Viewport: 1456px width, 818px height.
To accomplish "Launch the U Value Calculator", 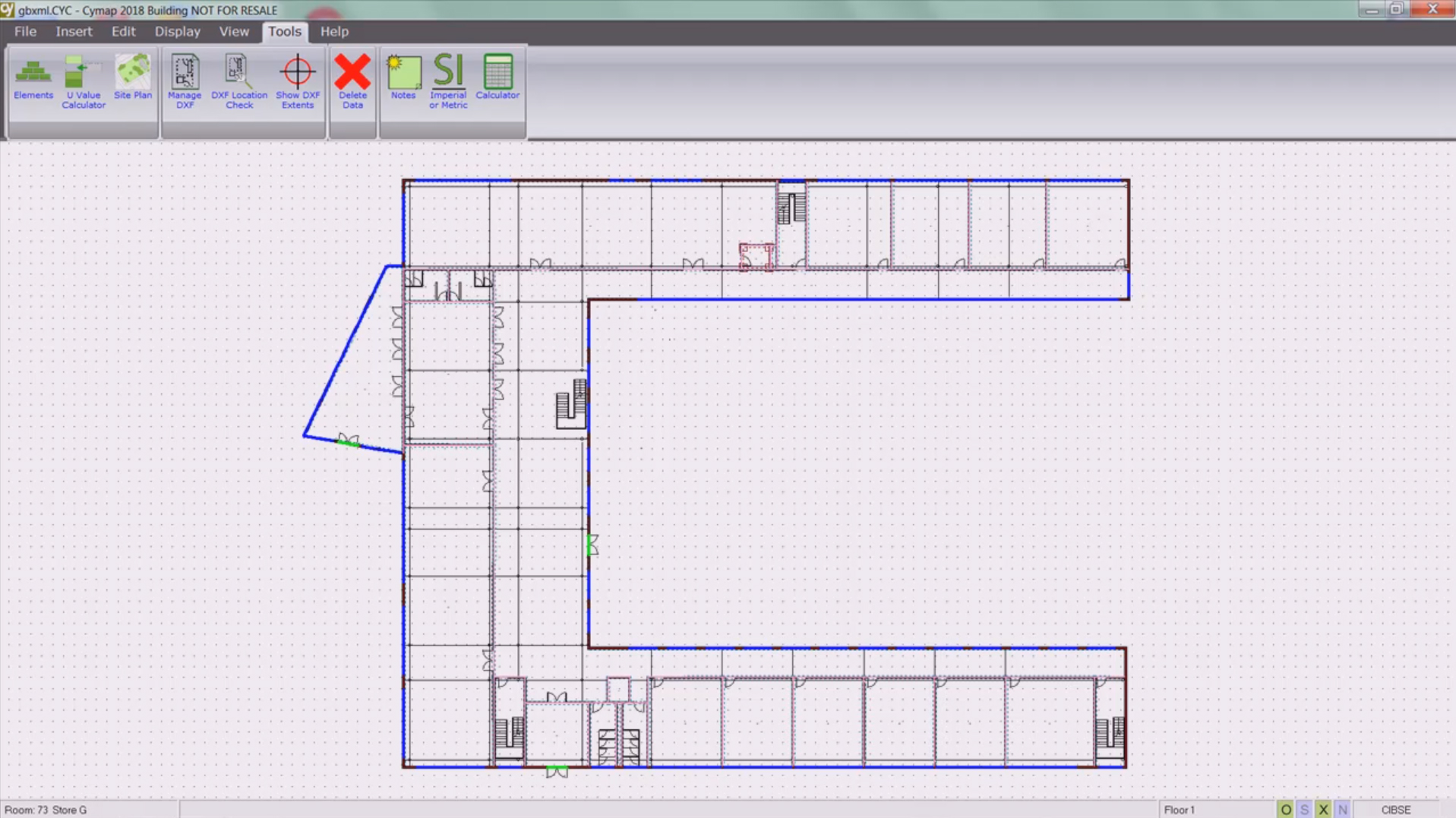I will pyautogui.click(x=83, y=82).
